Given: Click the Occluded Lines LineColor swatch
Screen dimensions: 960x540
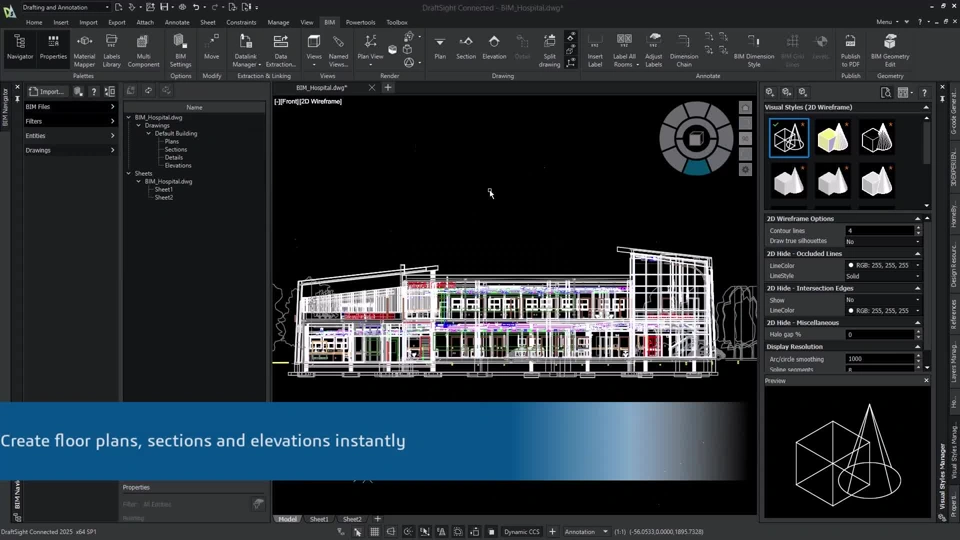Looking at the screenshot, I should point(851,265).
